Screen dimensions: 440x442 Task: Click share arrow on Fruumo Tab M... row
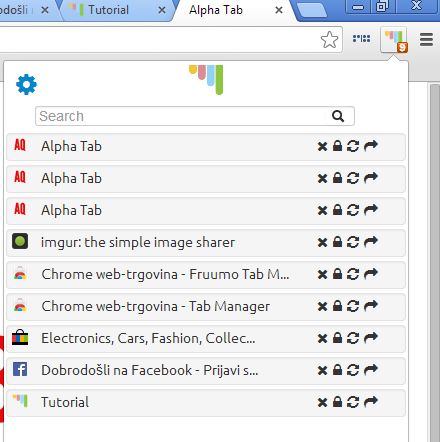371,273
